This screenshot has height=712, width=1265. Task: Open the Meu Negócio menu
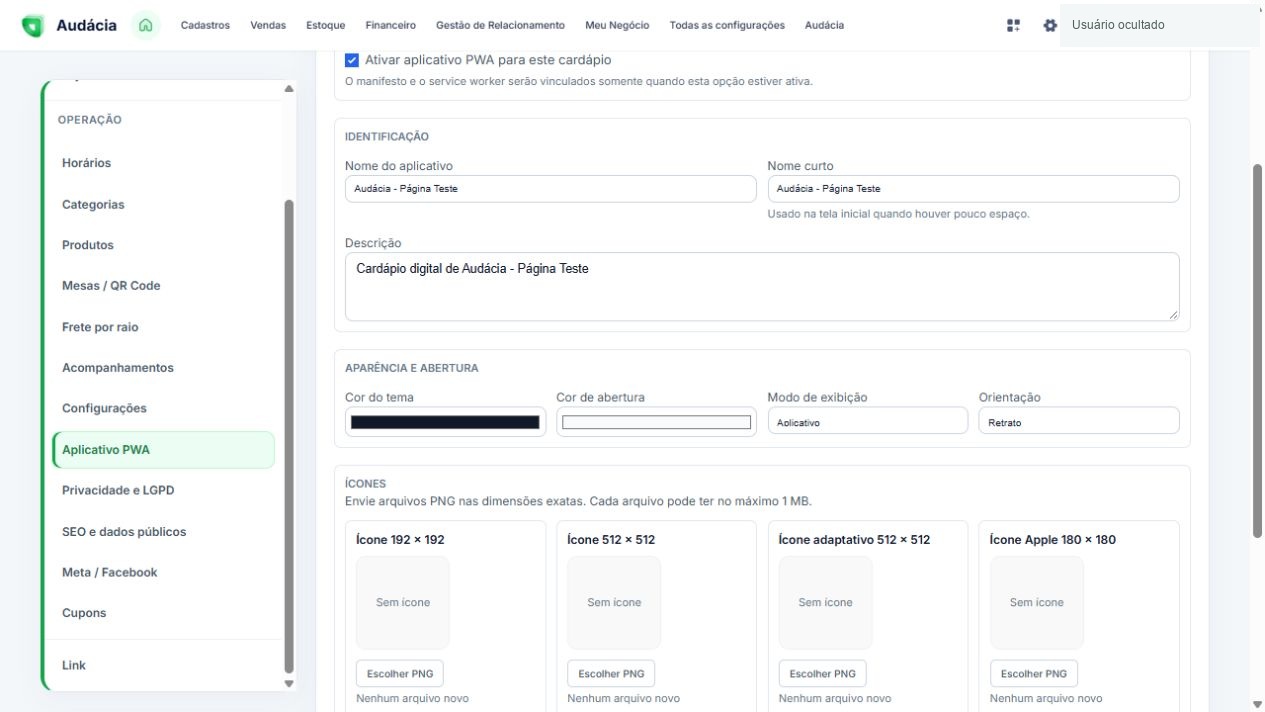[617, 25]
